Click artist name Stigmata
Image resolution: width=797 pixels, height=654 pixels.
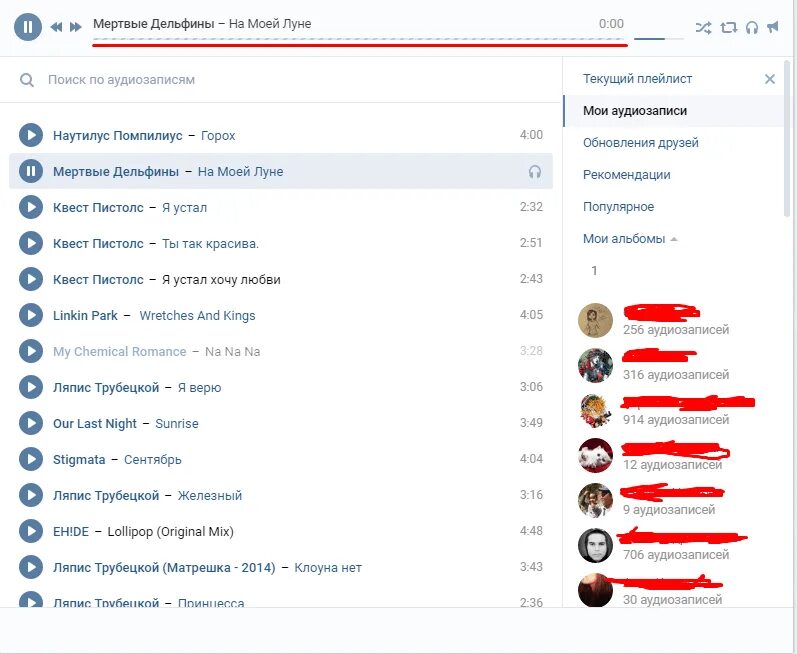coord(79,460)
